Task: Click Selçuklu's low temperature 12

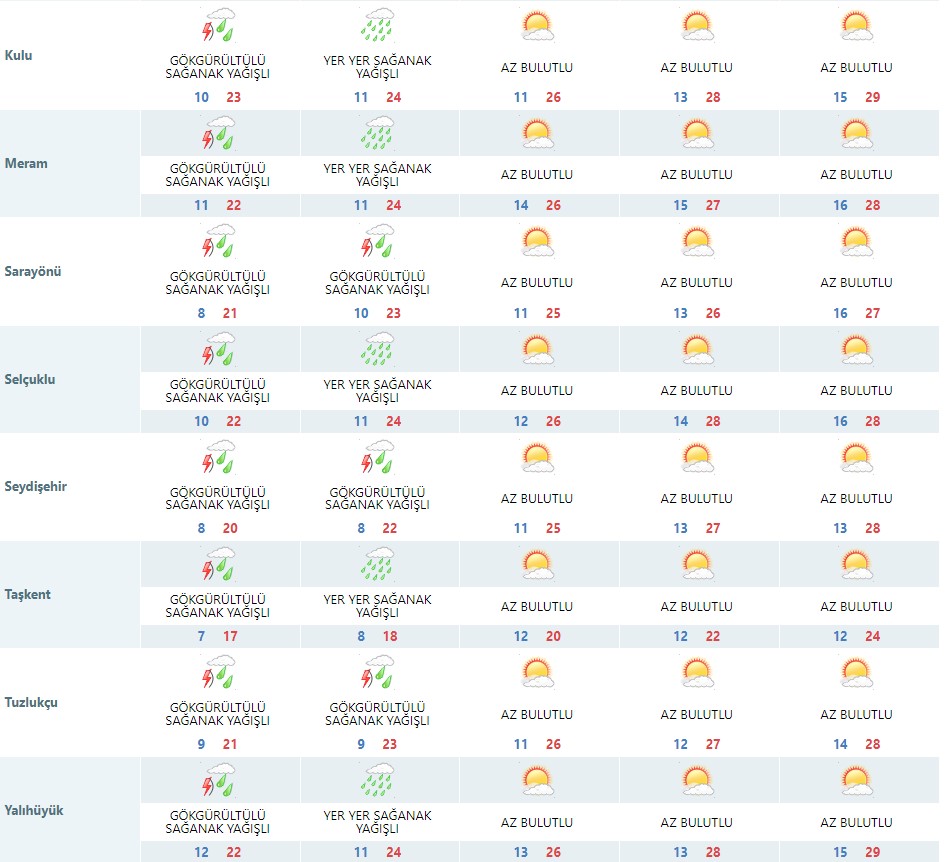Action: [x=521, y=421]
